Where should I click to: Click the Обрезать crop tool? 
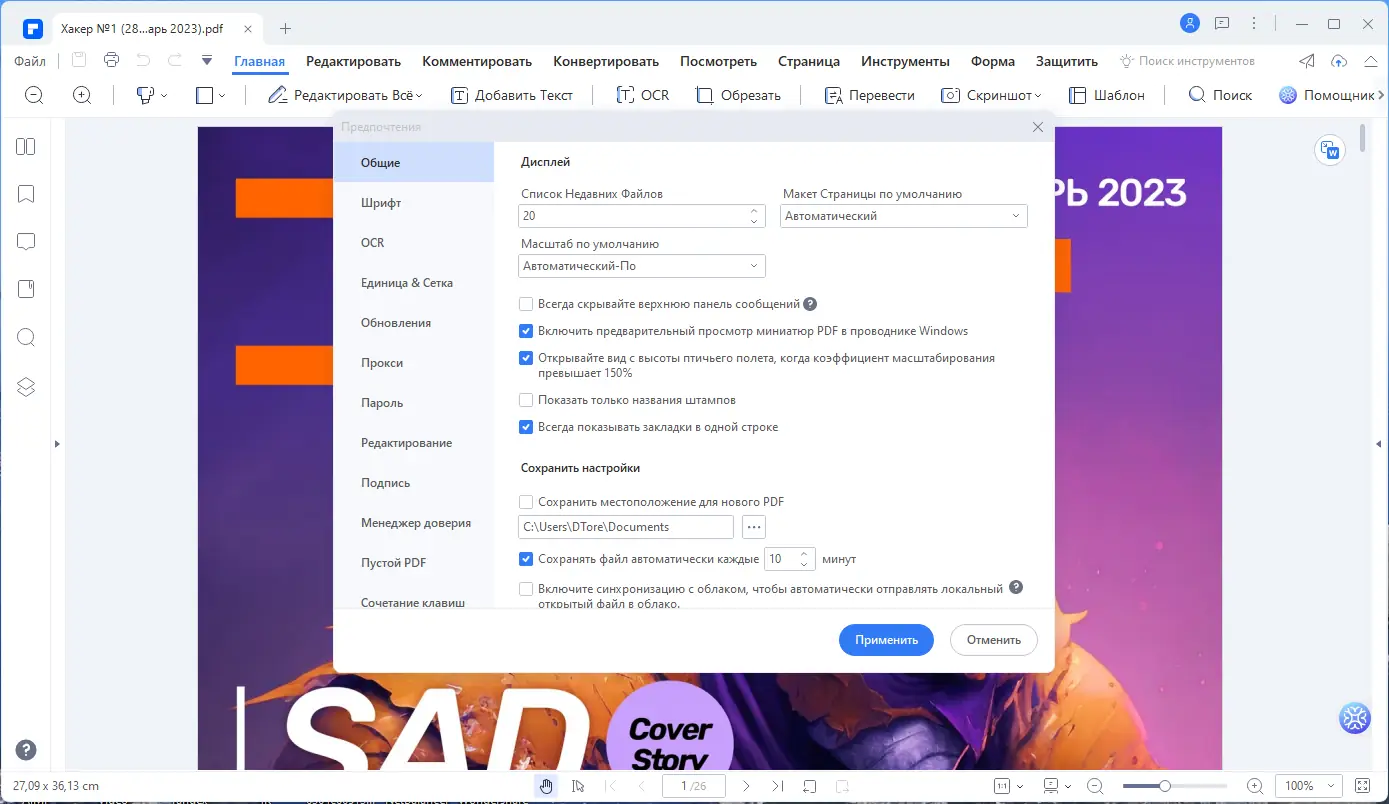coord(738,95)
